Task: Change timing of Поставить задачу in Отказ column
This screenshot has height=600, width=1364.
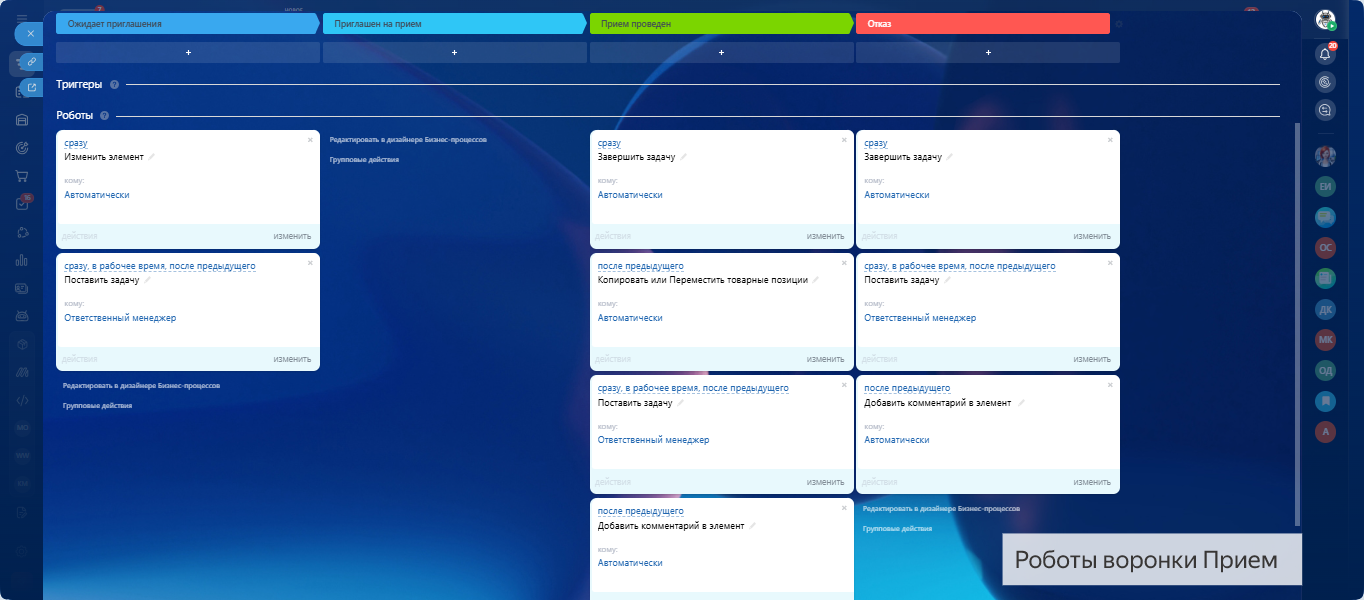Action: (x=960, y=266)
